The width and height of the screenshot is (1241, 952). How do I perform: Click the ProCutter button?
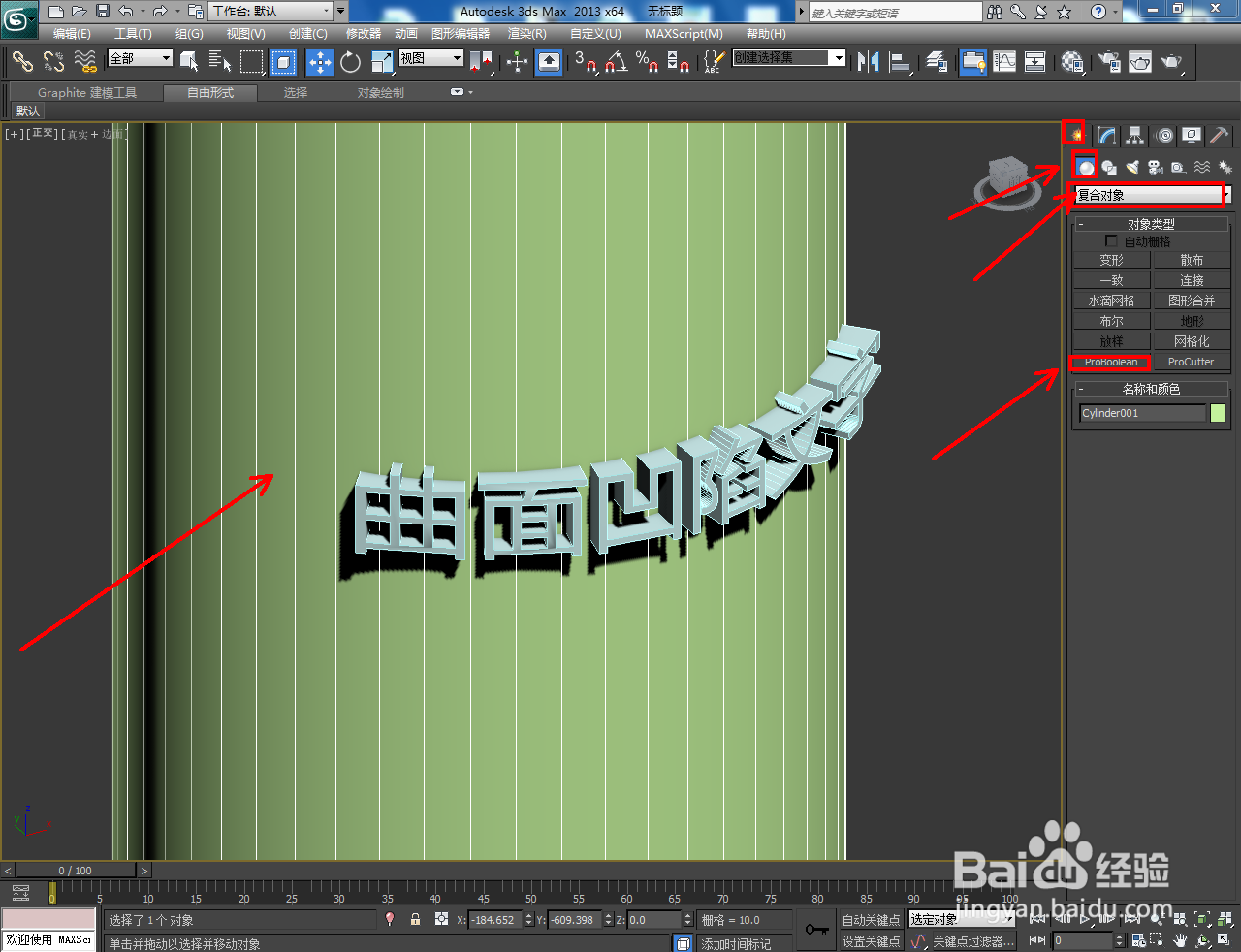point(1191,362)
